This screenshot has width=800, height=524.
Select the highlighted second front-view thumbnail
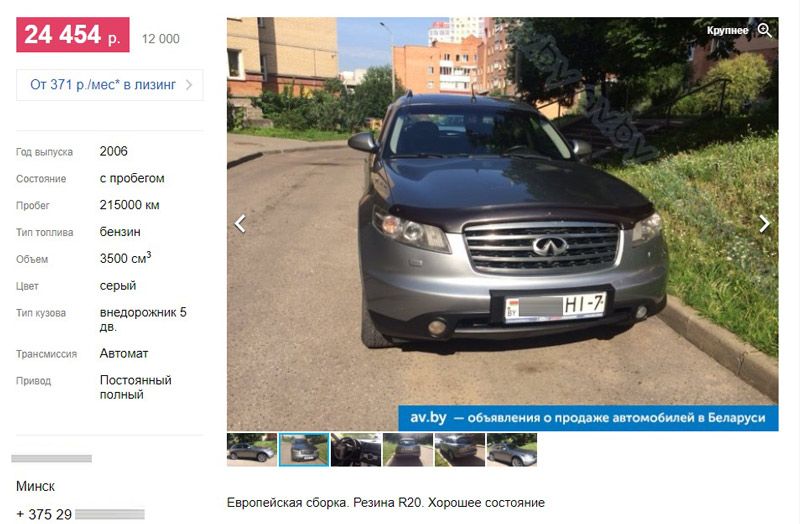tap(304, 450)
